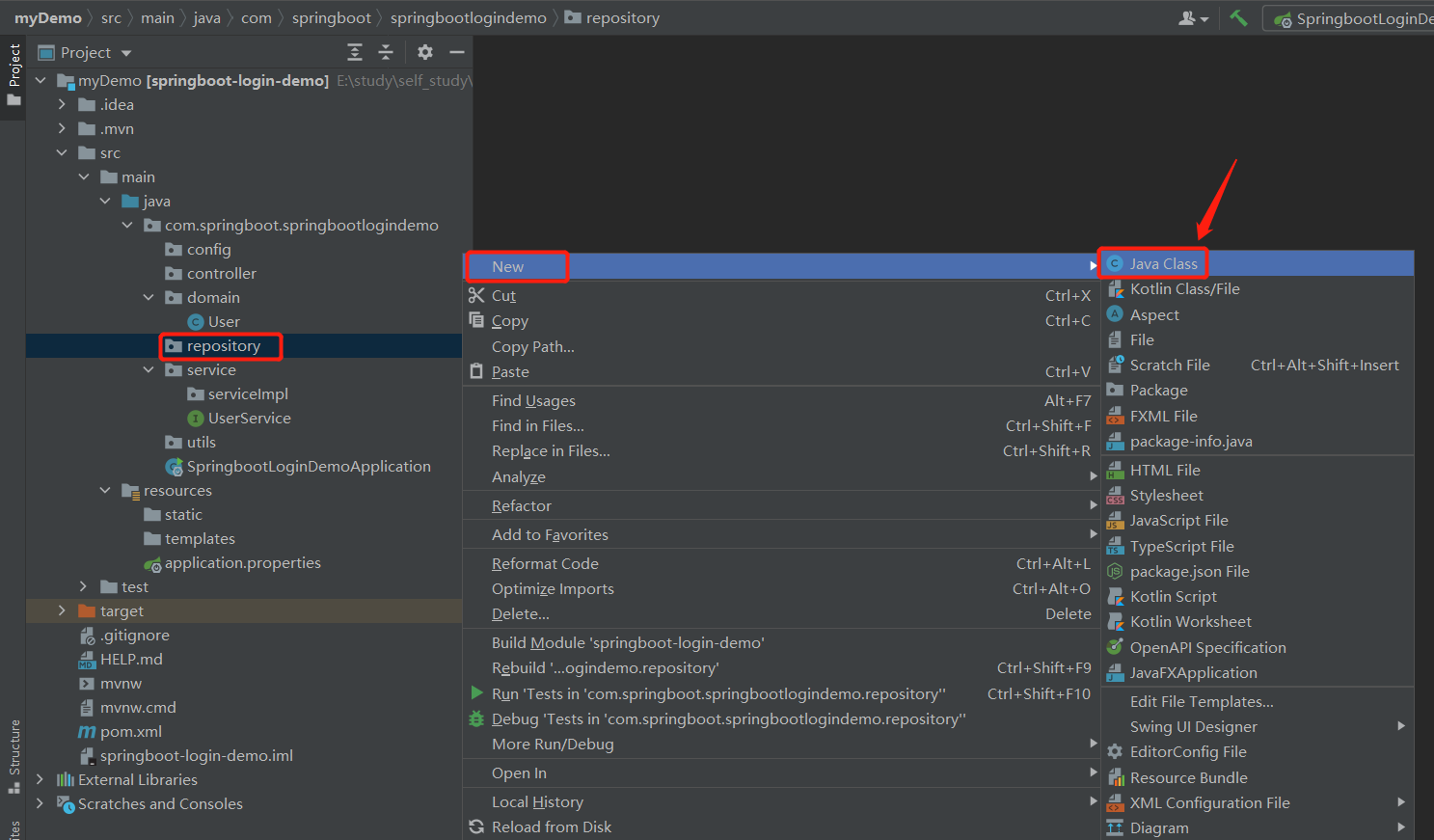This screenshot has width=1434, height=840.
Task: Click the pom.xml Maven icon
Action: [87, 732]
